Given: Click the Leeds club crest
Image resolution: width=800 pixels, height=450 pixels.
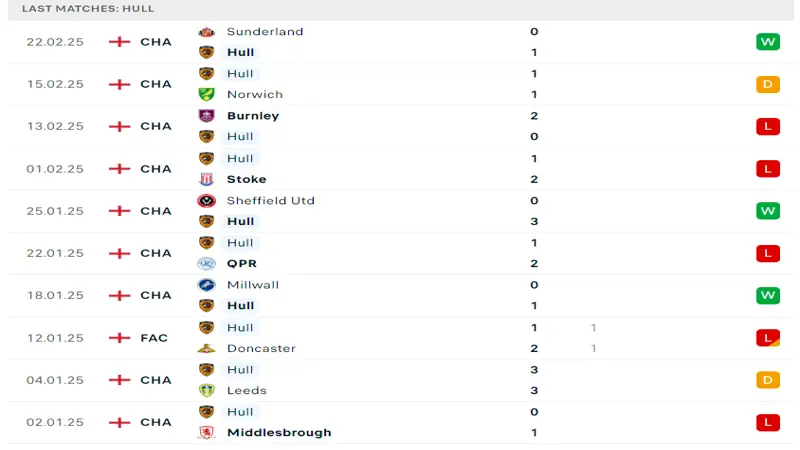Looking at the screenshot, I should 206,390.
